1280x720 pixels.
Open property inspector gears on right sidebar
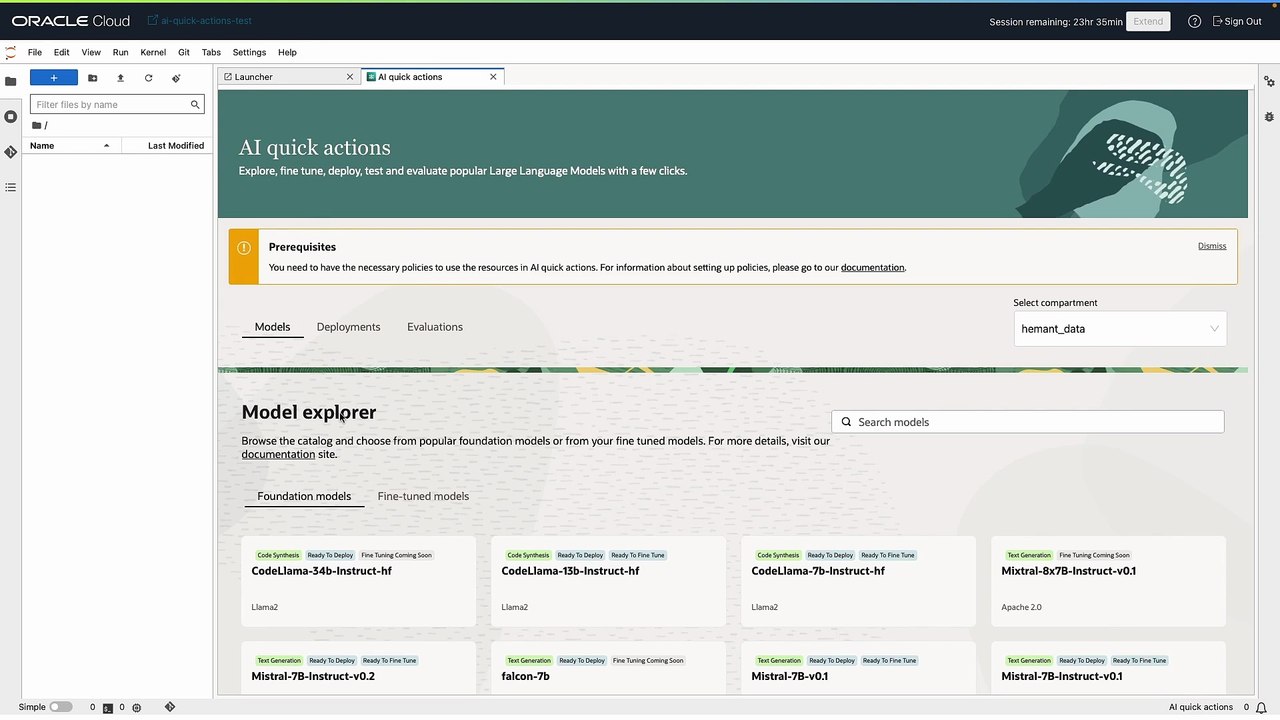click(1269, 81)
